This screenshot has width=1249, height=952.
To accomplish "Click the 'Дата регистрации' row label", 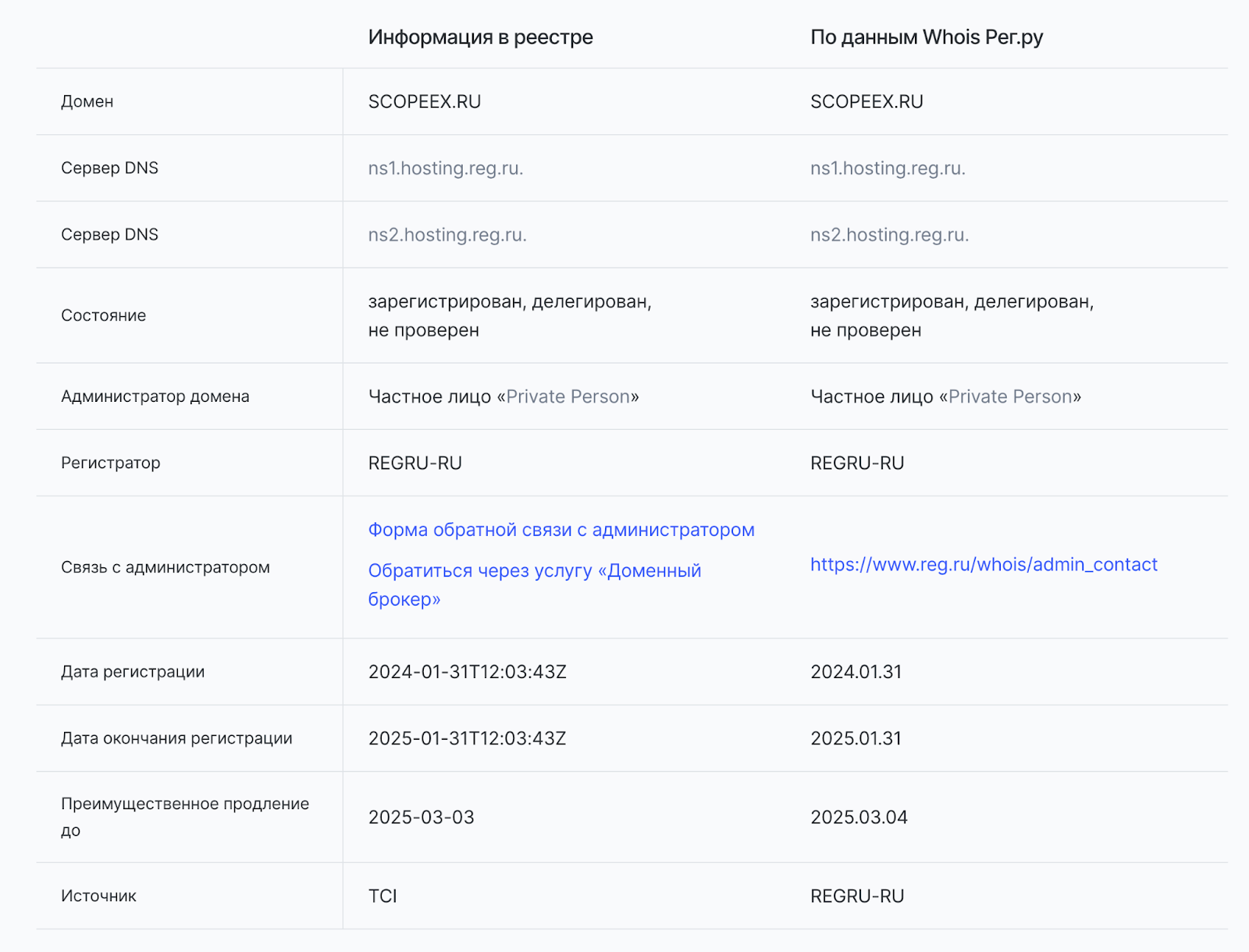I will tap(133, 672).
